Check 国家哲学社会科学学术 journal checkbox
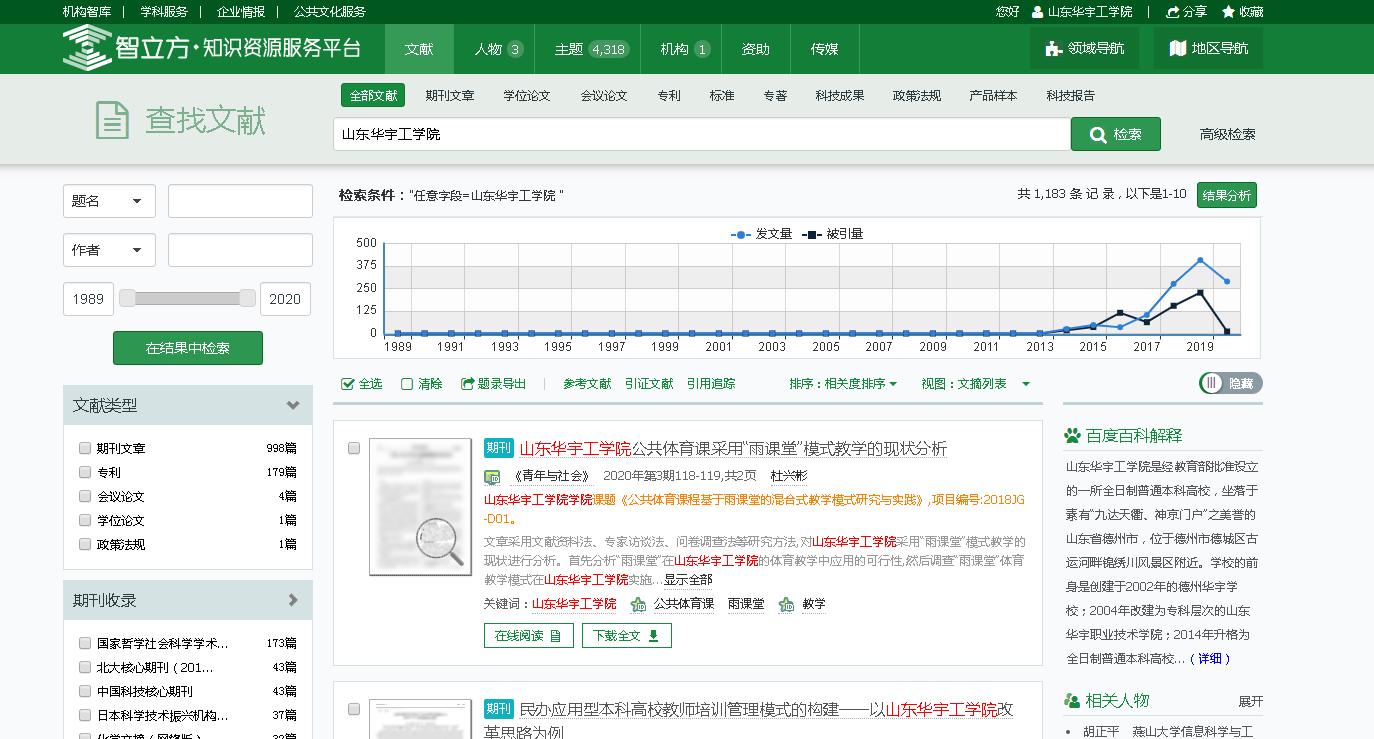This screenshot has height=739, width=1374. point(85,643)
